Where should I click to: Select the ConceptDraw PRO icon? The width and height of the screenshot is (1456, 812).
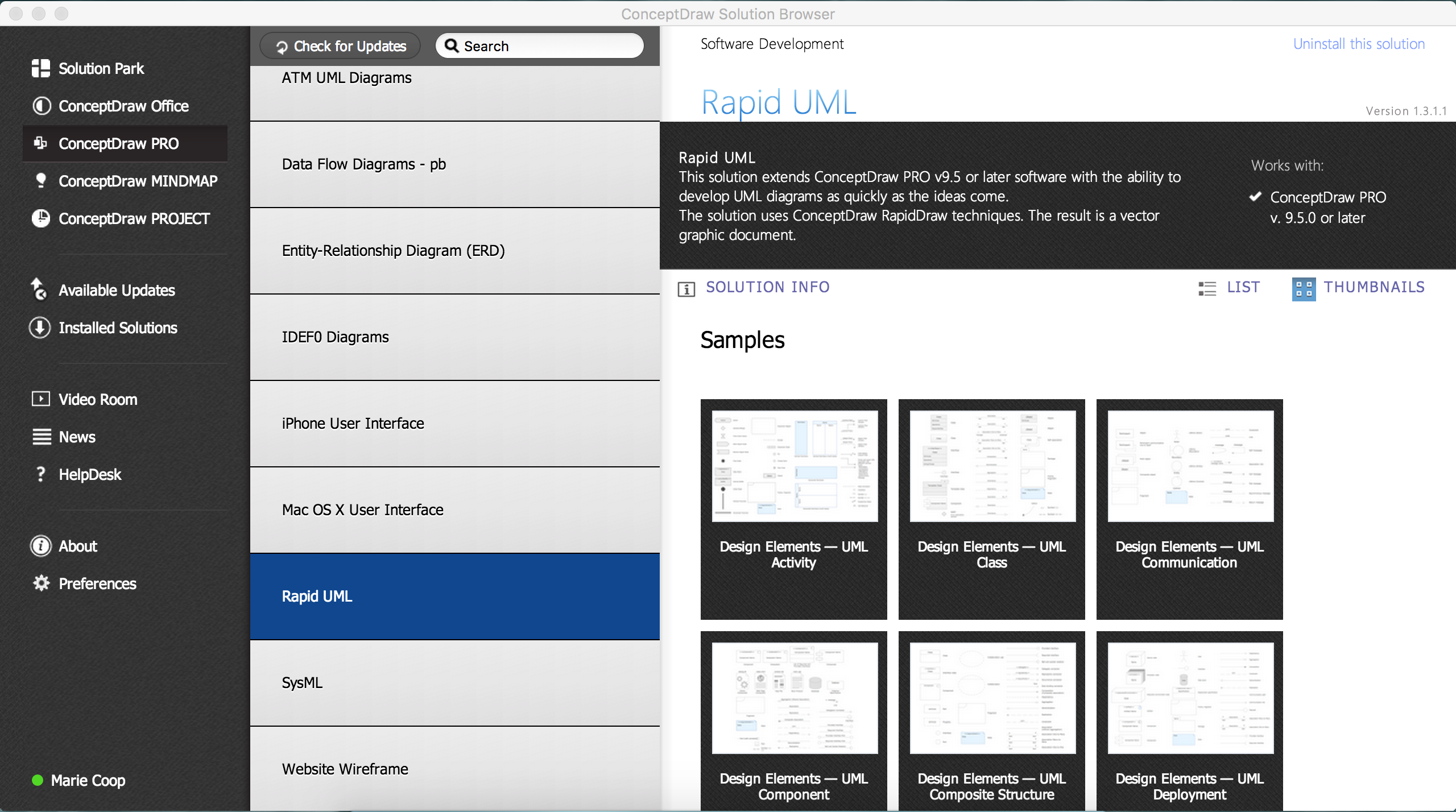[40, 143]
